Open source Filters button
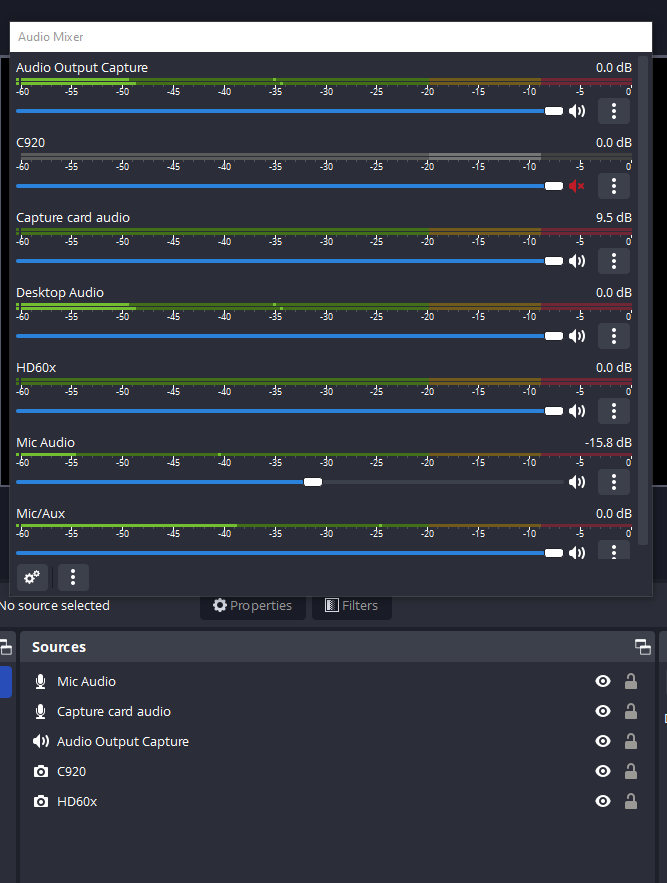Image resolution: width=667 pixels, height=883 pixels. 352,606
